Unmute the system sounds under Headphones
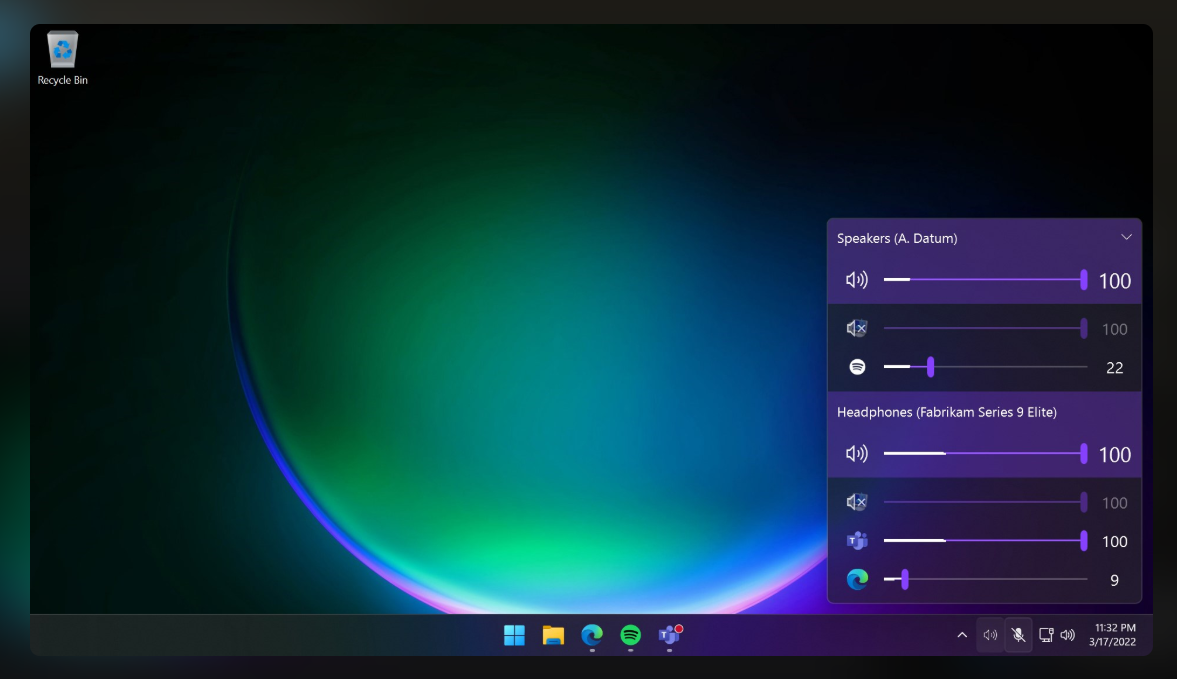This screenshot has width=1177, height=679. click(856, 502)
